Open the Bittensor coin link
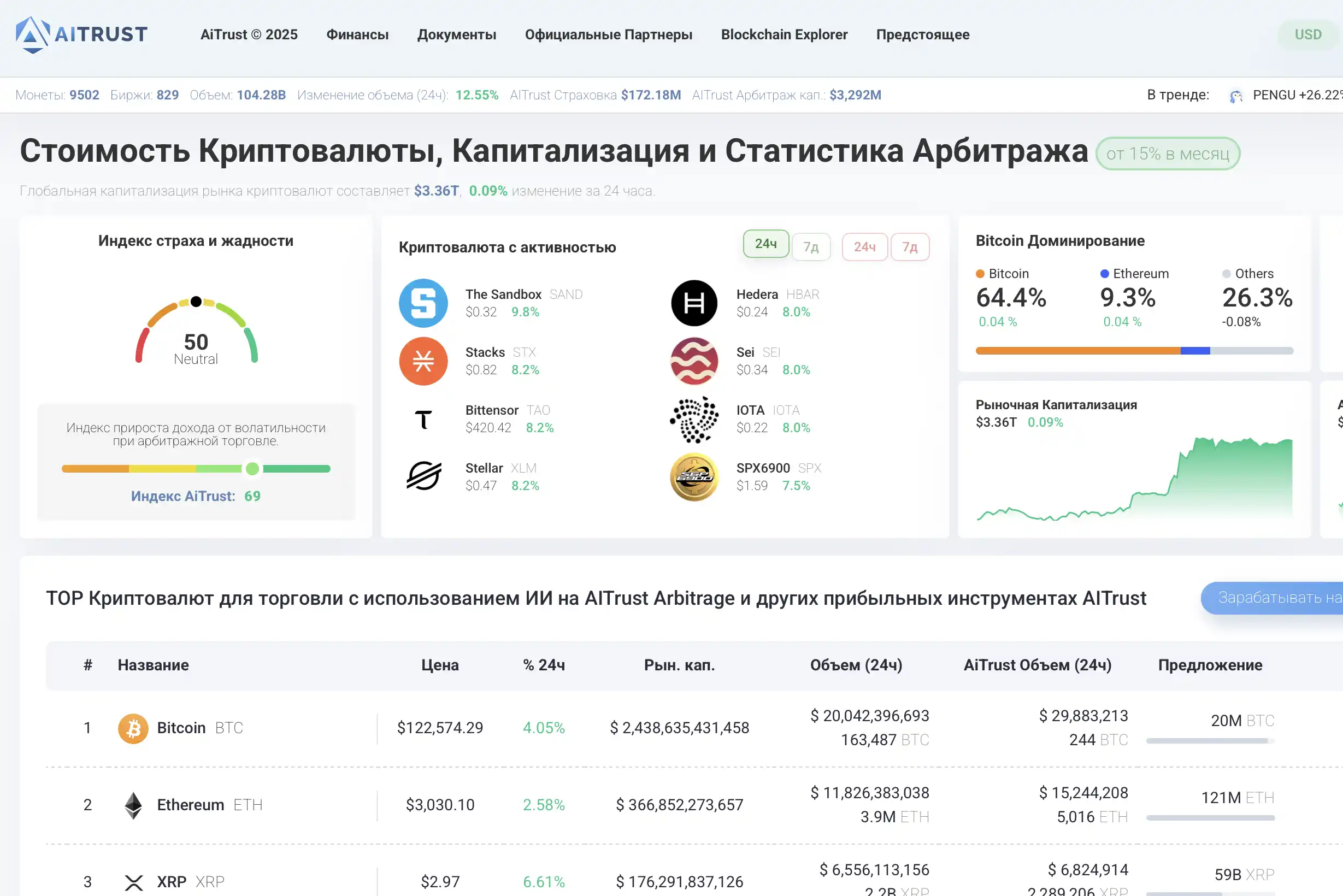 (x=492, y=410)
